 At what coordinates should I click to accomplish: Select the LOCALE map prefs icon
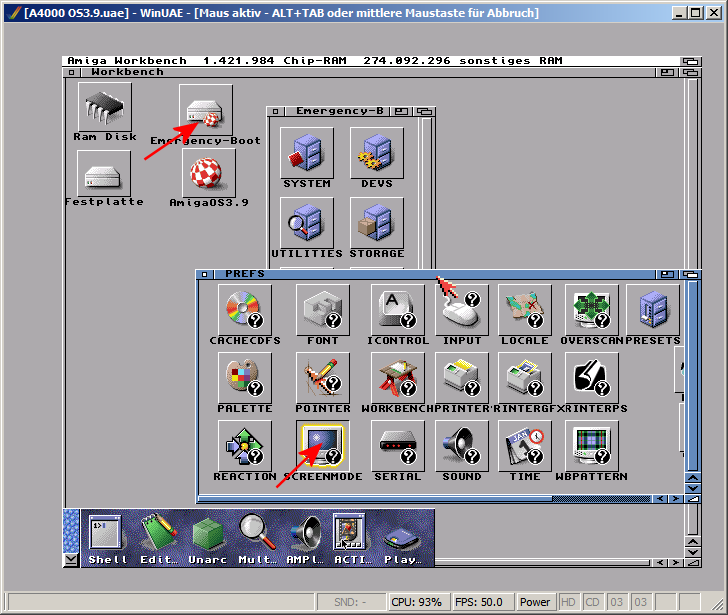525,310
